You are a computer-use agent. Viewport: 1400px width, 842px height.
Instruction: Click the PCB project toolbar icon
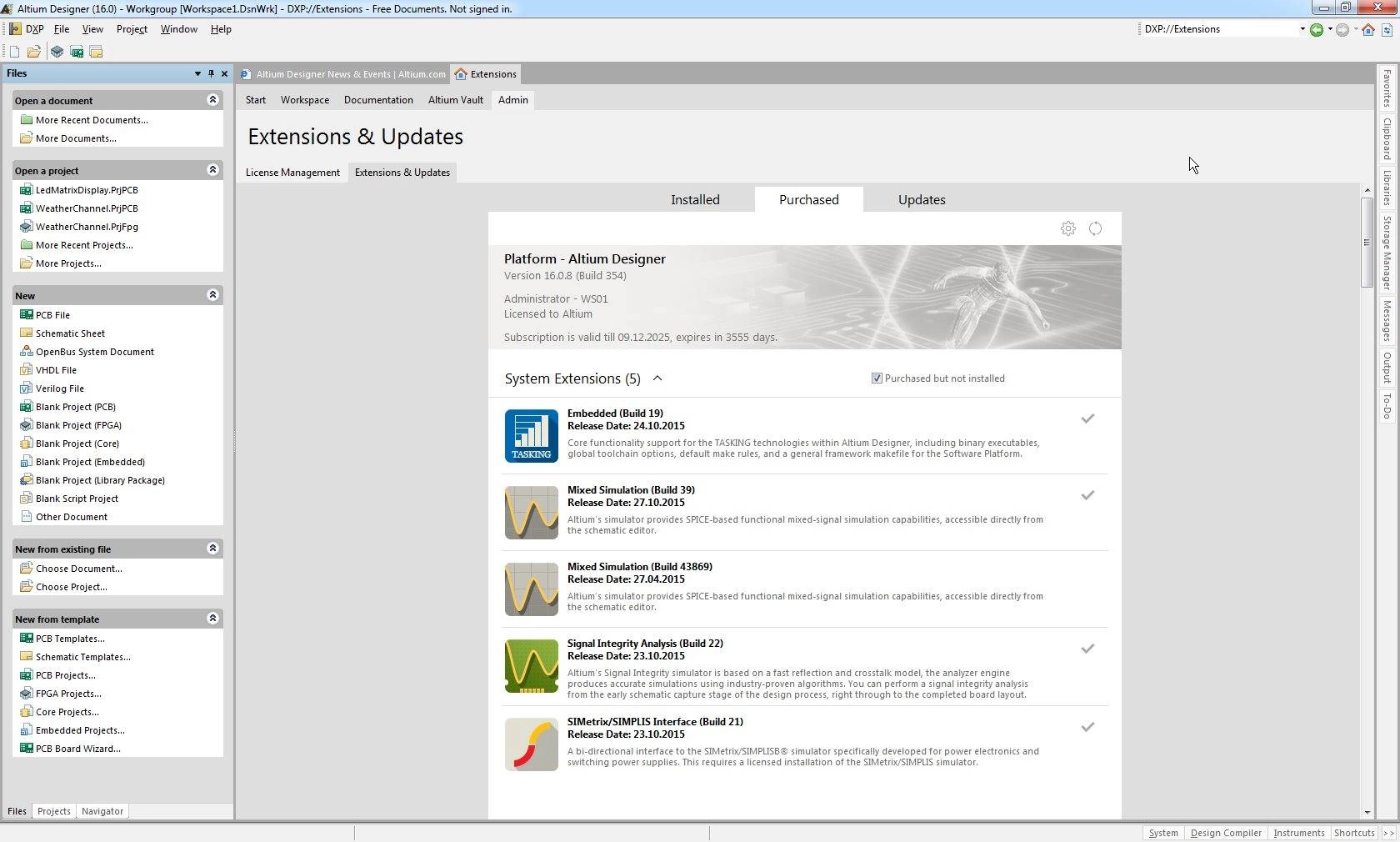[77, 52]
